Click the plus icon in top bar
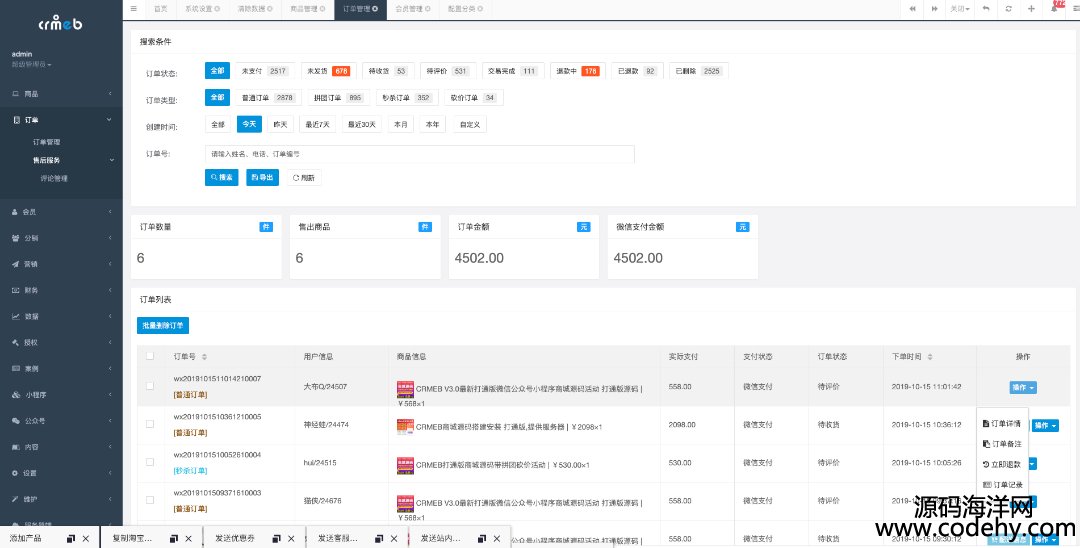1080x548 pixels. [x=1031, y=8]
